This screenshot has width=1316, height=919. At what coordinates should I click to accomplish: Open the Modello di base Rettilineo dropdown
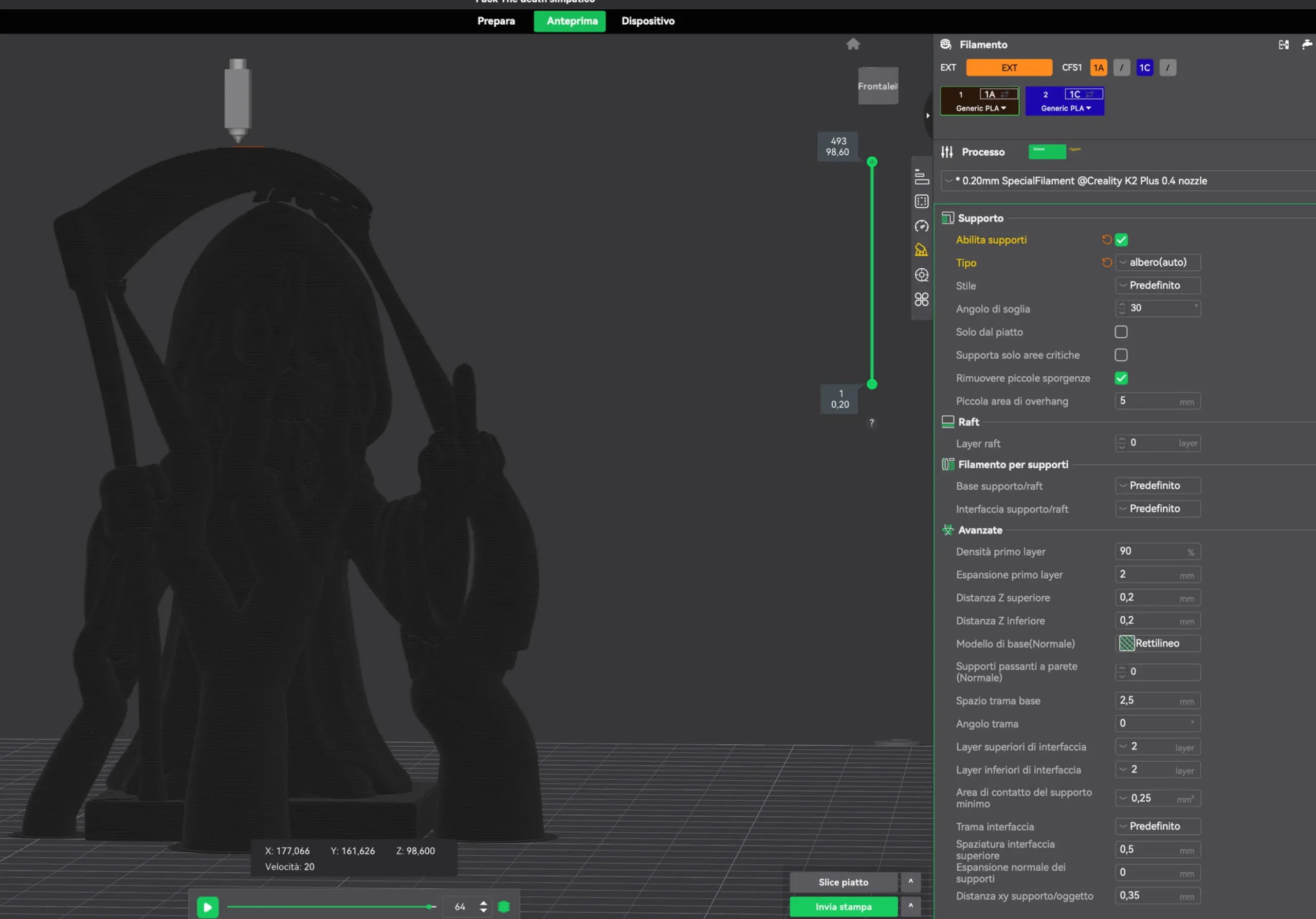(1157, 643)
